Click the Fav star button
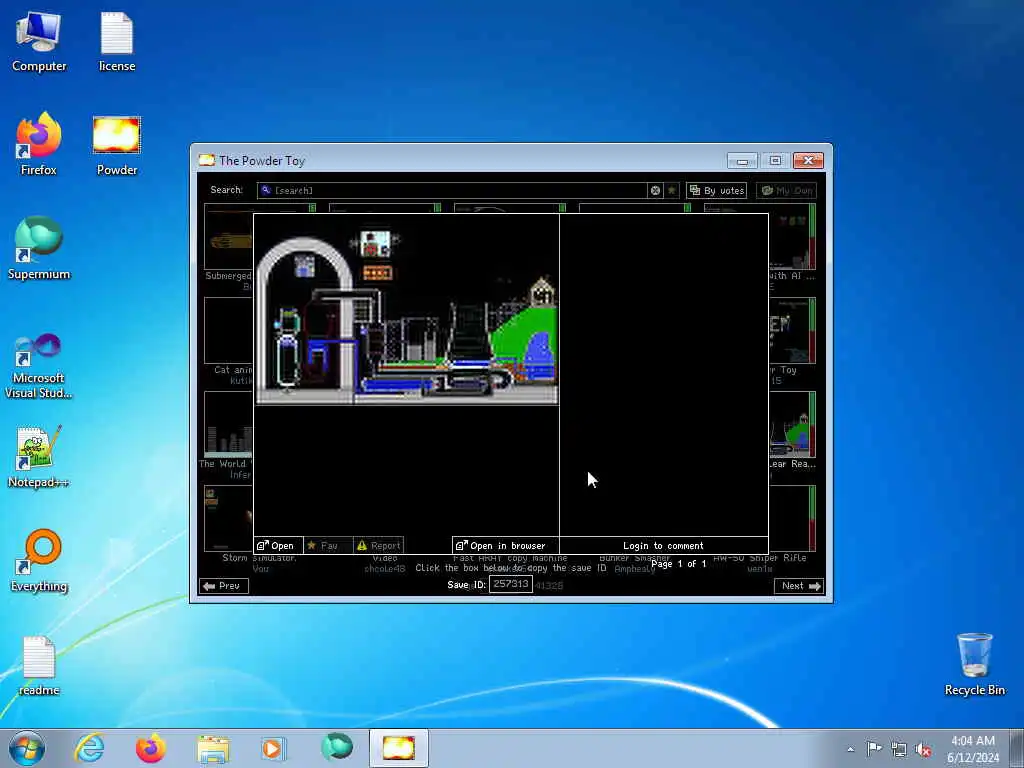The height and width of the screenshot is (768, 1024). (x=328, y=545)
